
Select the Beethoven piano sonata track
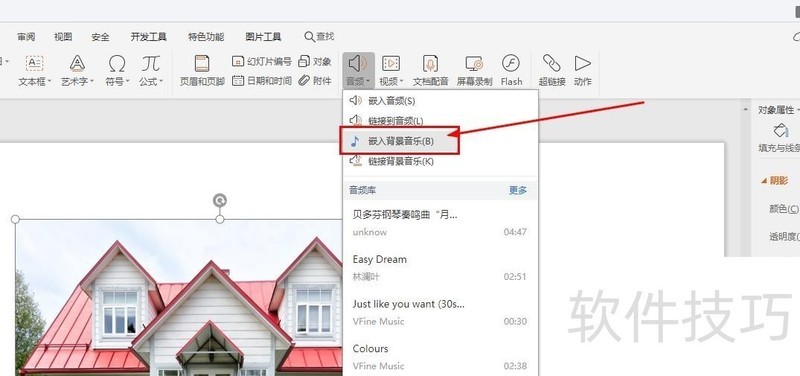coord(441,223)
